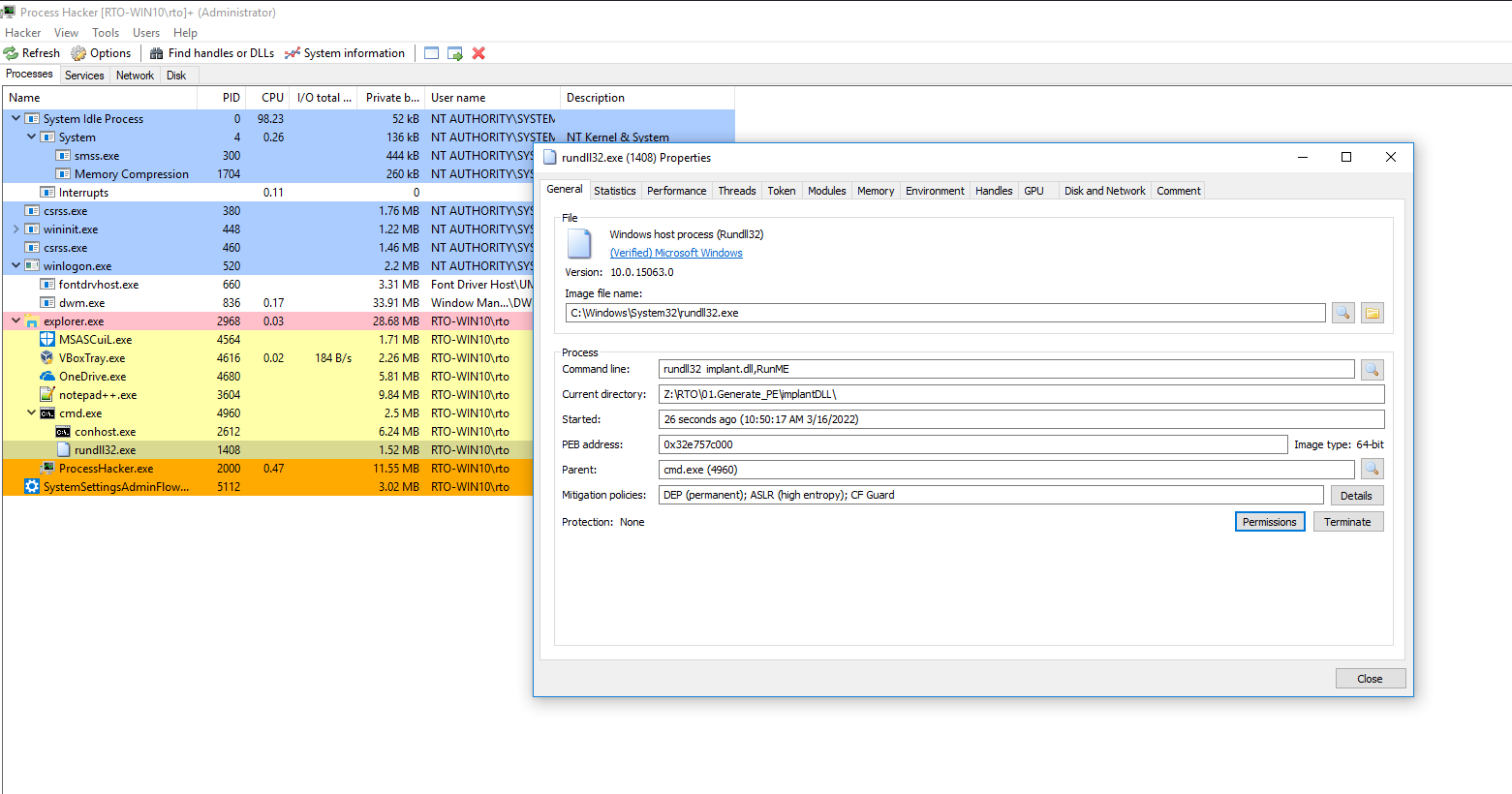Click the SystemSettingsAdminFlow gear icon
The image size is (1512, 794).
click(x=32, y=487)
